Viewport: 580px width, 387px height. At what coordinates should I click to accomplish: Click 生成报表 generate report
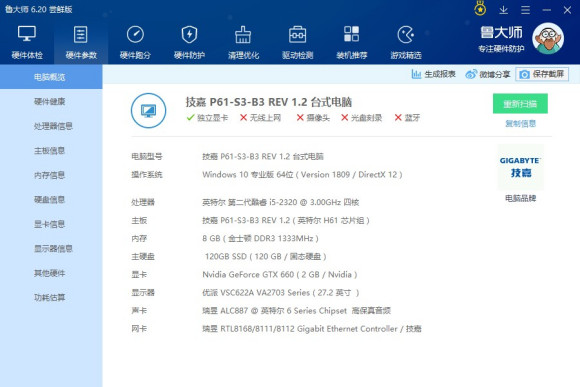pyautogui.click(x=434, y=74)
